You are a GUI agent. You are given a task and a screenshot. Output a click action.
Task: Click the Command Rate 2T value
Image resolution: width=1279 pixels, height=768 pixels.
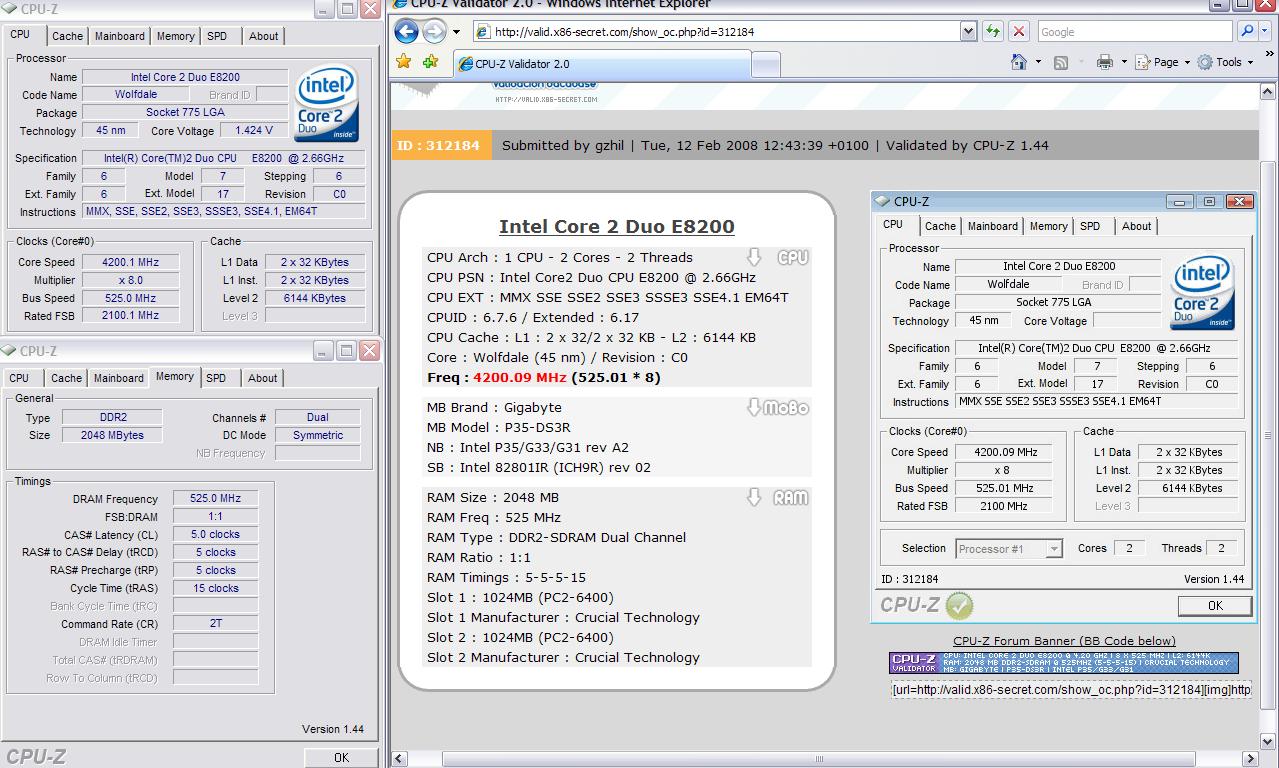216,624
